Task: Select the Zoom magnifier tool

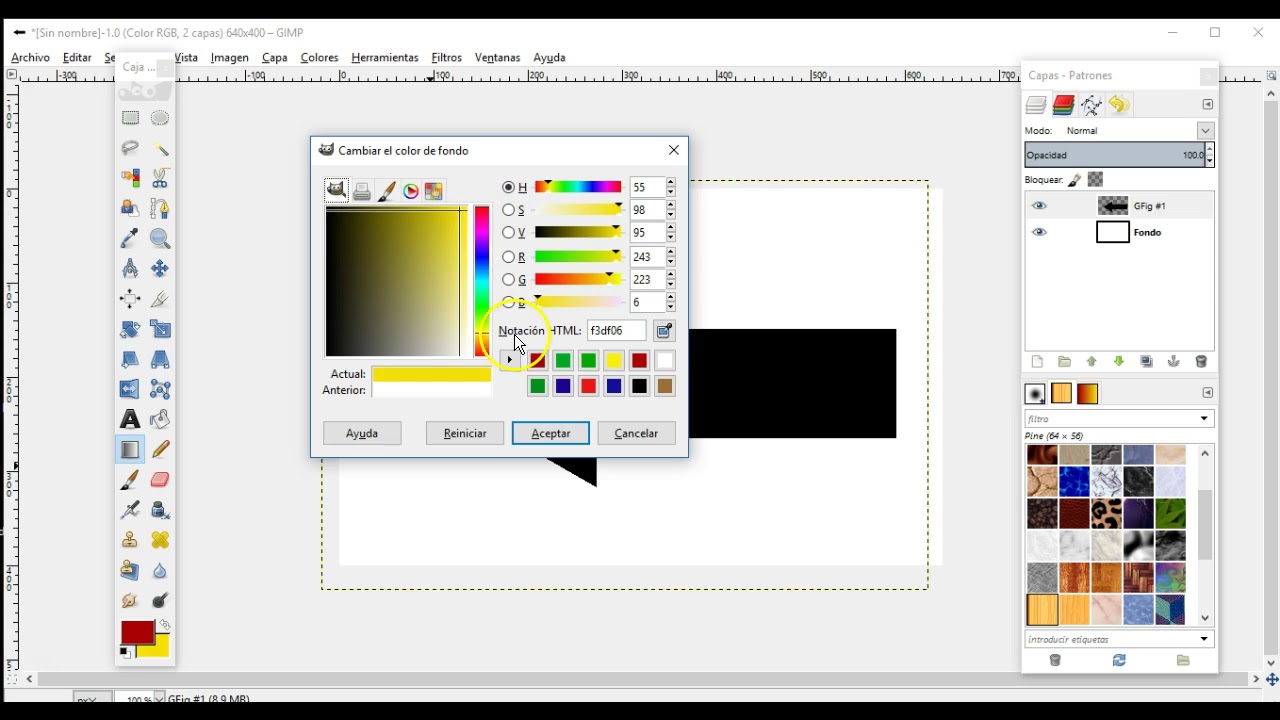Action: point(160,238)
